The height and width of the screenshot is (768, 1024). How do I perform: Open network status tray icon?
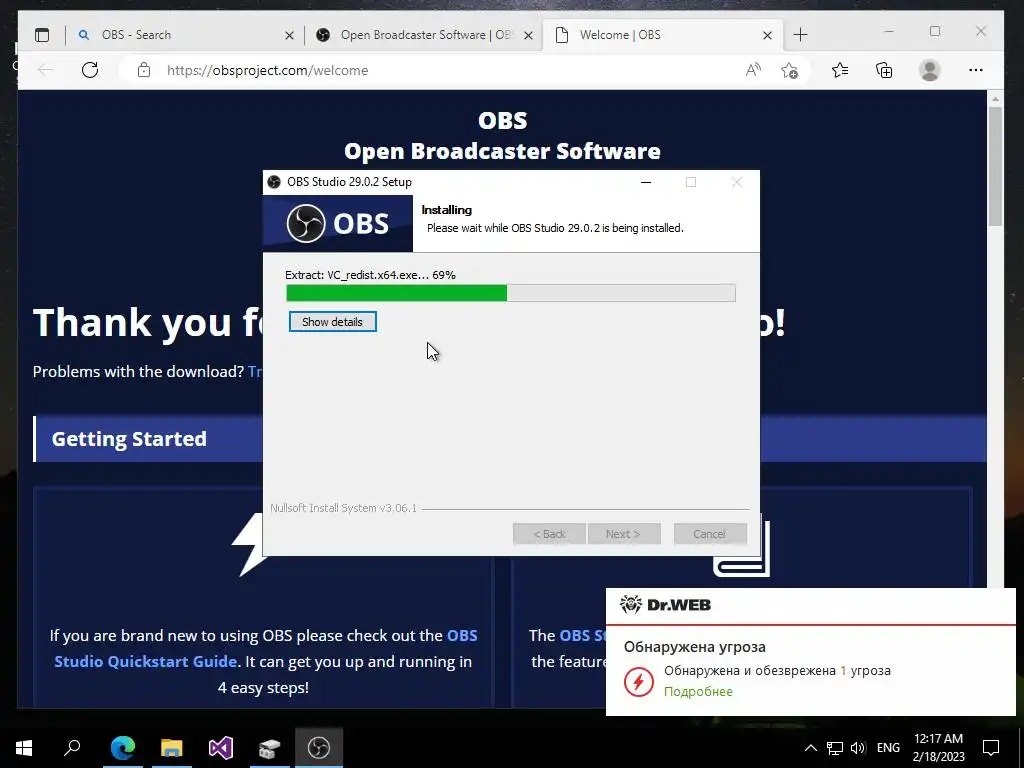click(x=834, y=748)
